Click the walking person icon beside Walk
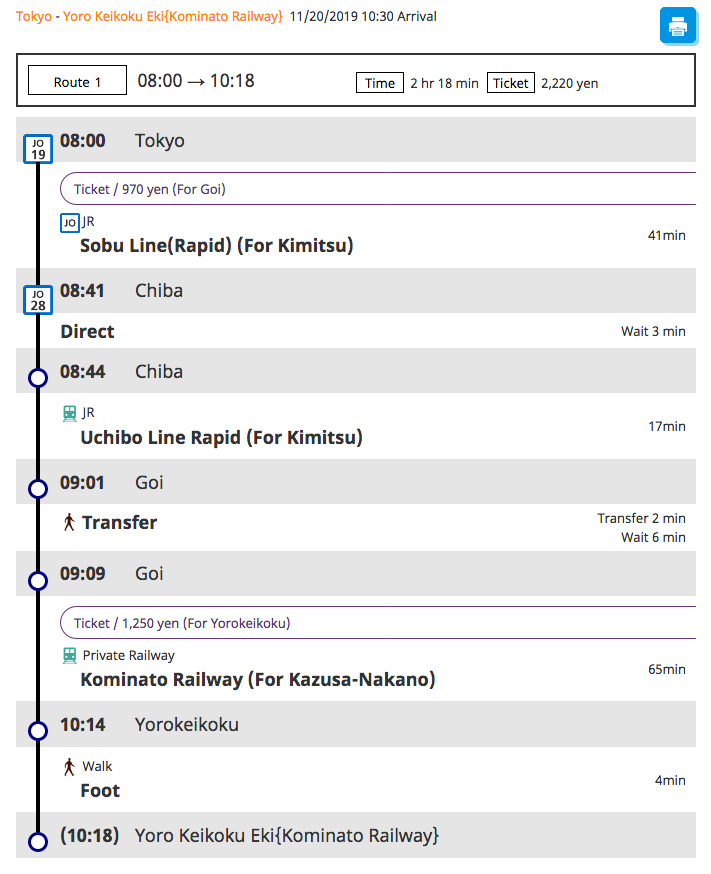711x874 pixels. (69, 767)
